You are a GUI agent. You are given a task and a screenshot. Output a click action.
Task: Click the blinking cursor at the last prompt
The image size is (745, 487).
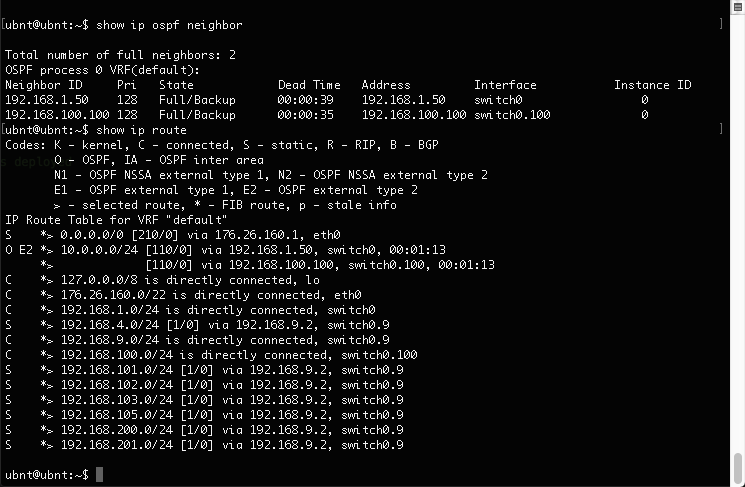(x=99, y=474)
